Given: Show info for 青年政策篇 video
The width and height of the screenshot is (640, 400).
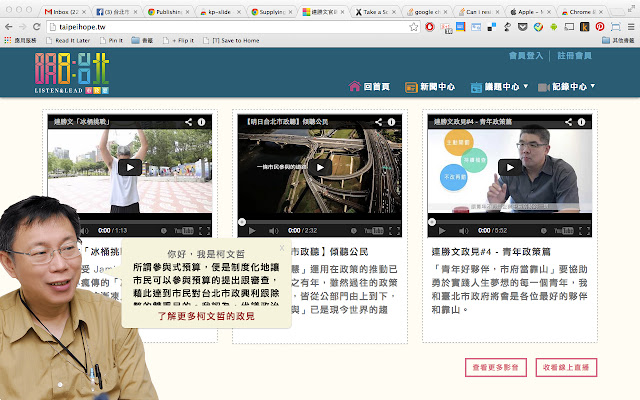Looking at the screenshot, I should pyautogui.click(x=582, y=122).
